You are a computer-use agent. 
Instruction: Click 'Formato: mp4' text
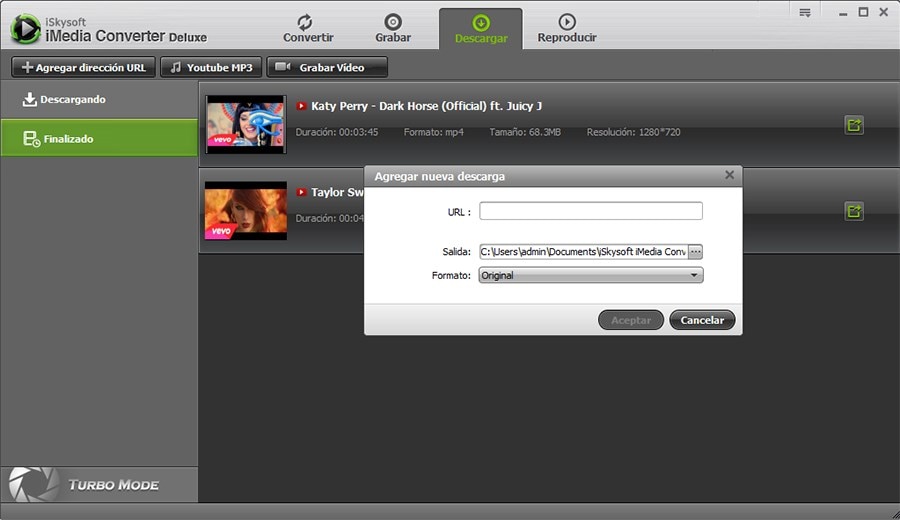[x=433, y=132]
